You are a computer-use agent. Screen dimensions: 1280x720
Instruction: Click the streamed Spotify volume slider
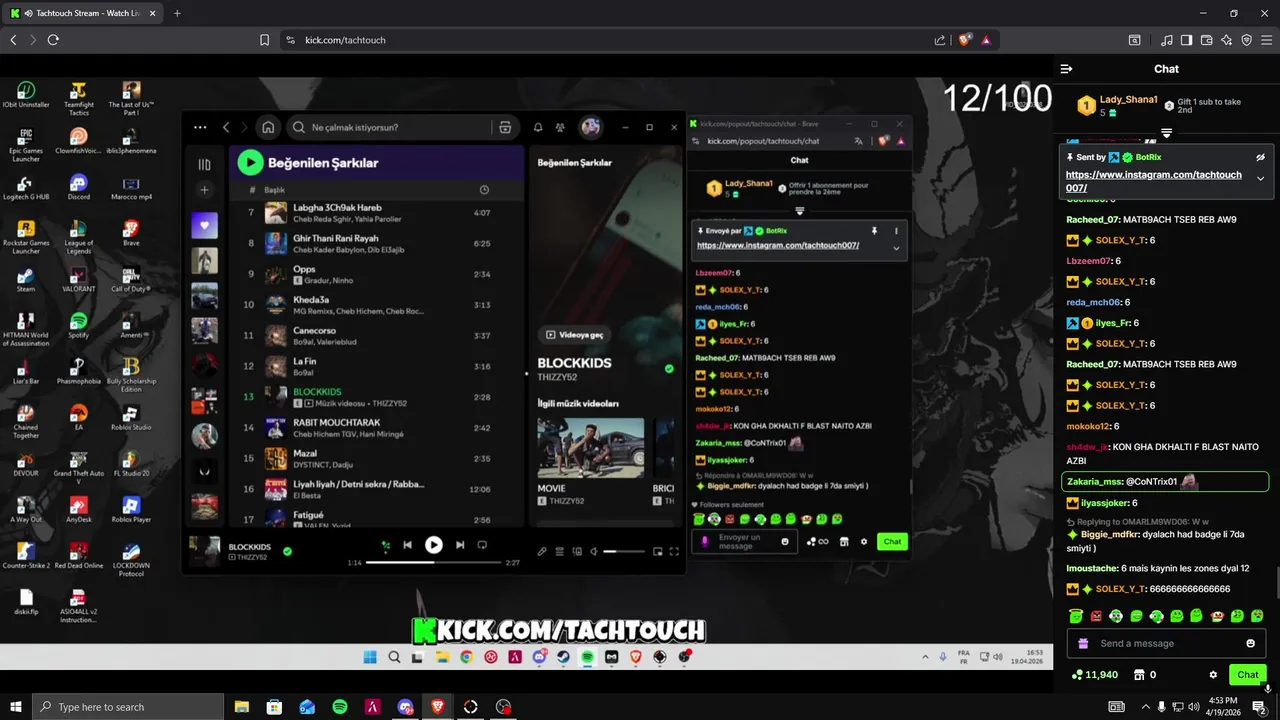pos(624,551)
